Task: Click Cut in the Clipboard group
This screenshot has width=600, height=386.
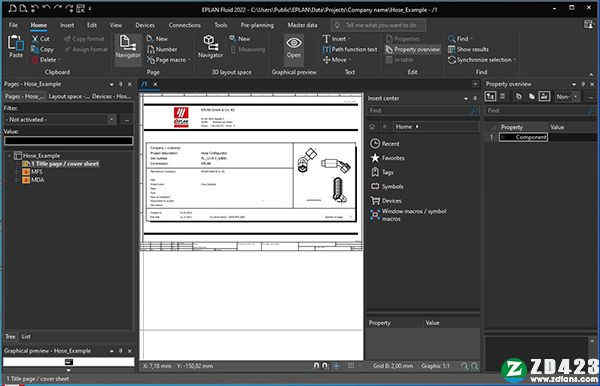Action: pos(41,39)
